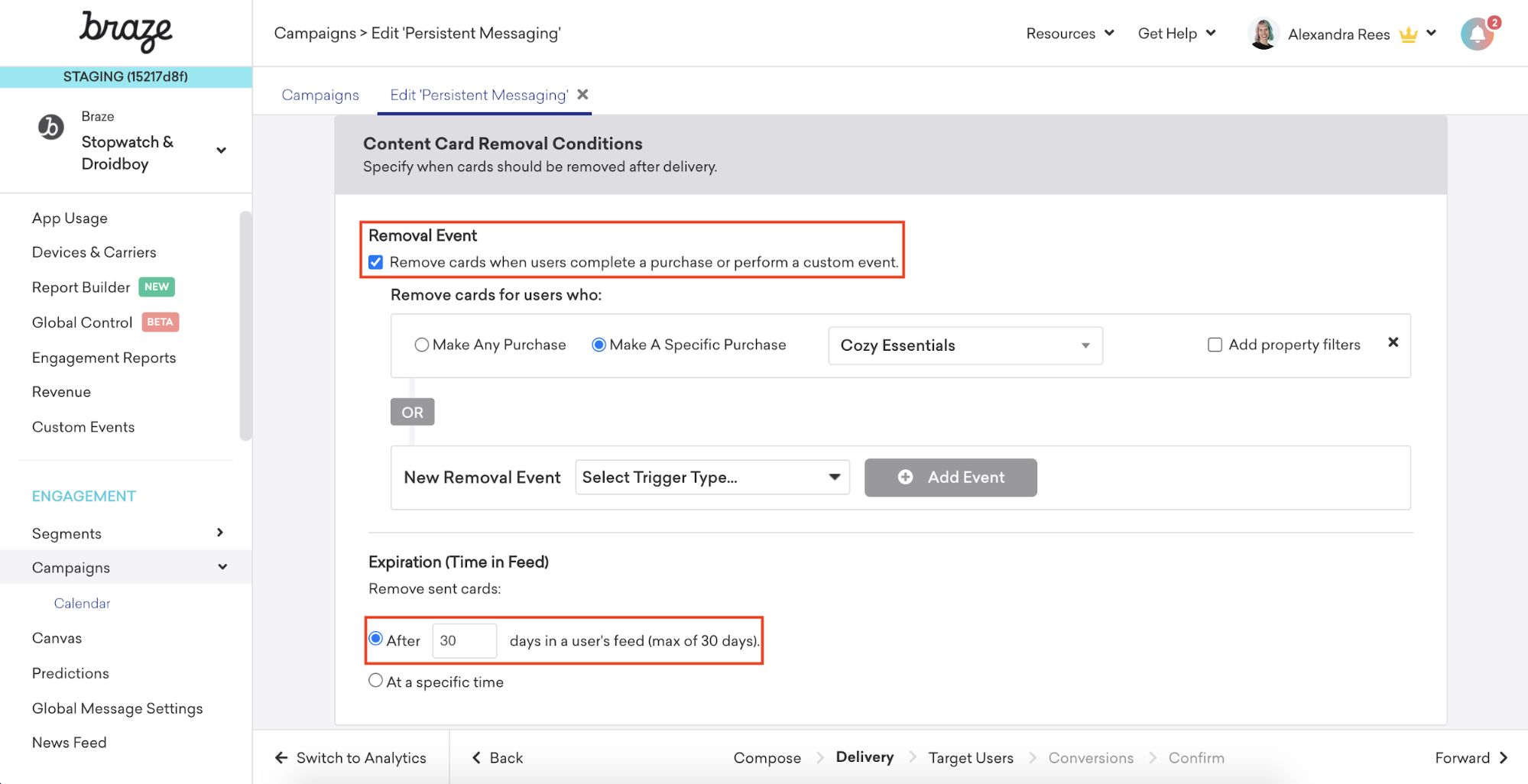Open Predictions in sidebar

pos(70,673)
